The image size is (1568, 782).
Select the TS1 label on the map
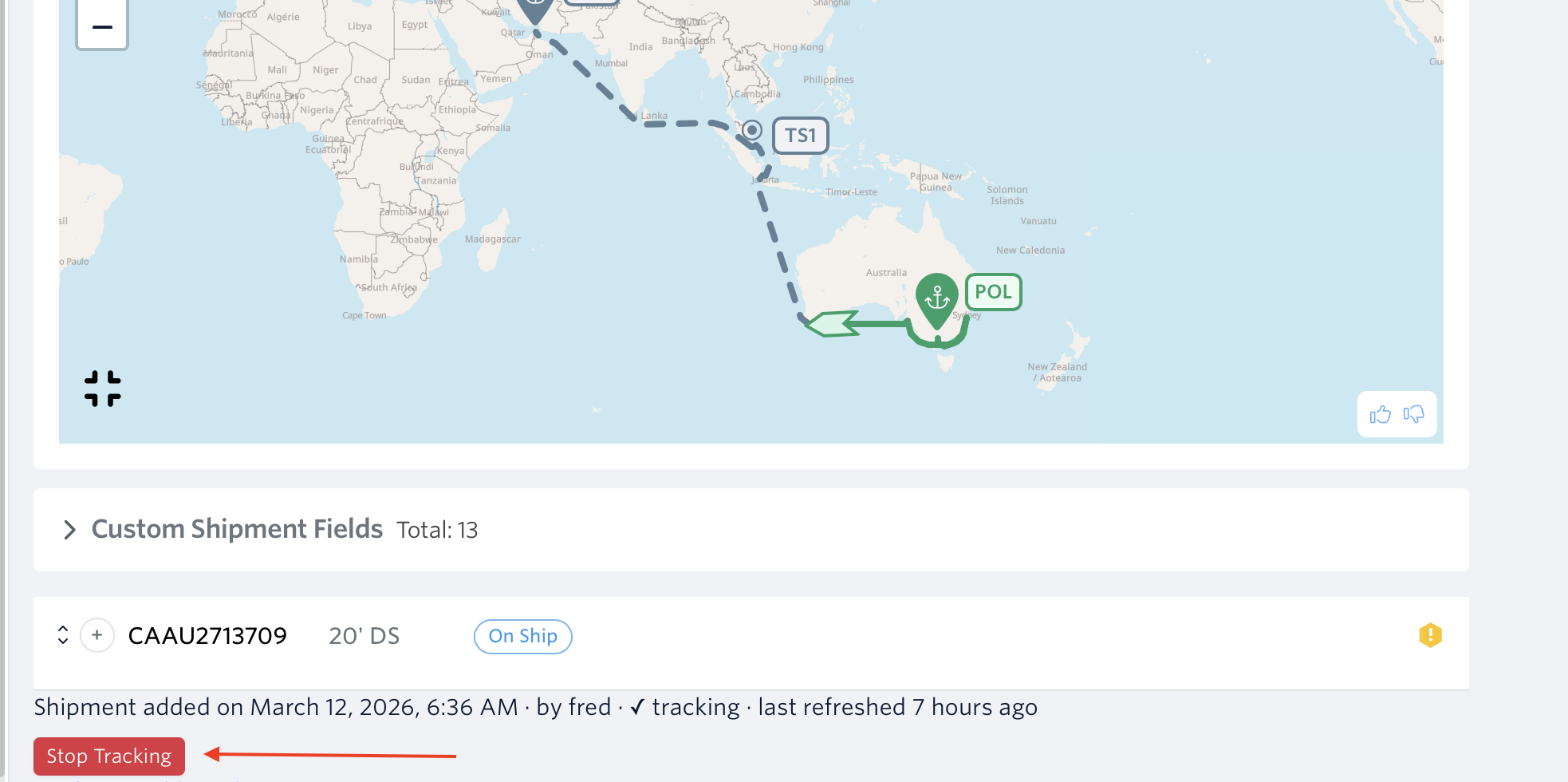(x=800, y=136)
